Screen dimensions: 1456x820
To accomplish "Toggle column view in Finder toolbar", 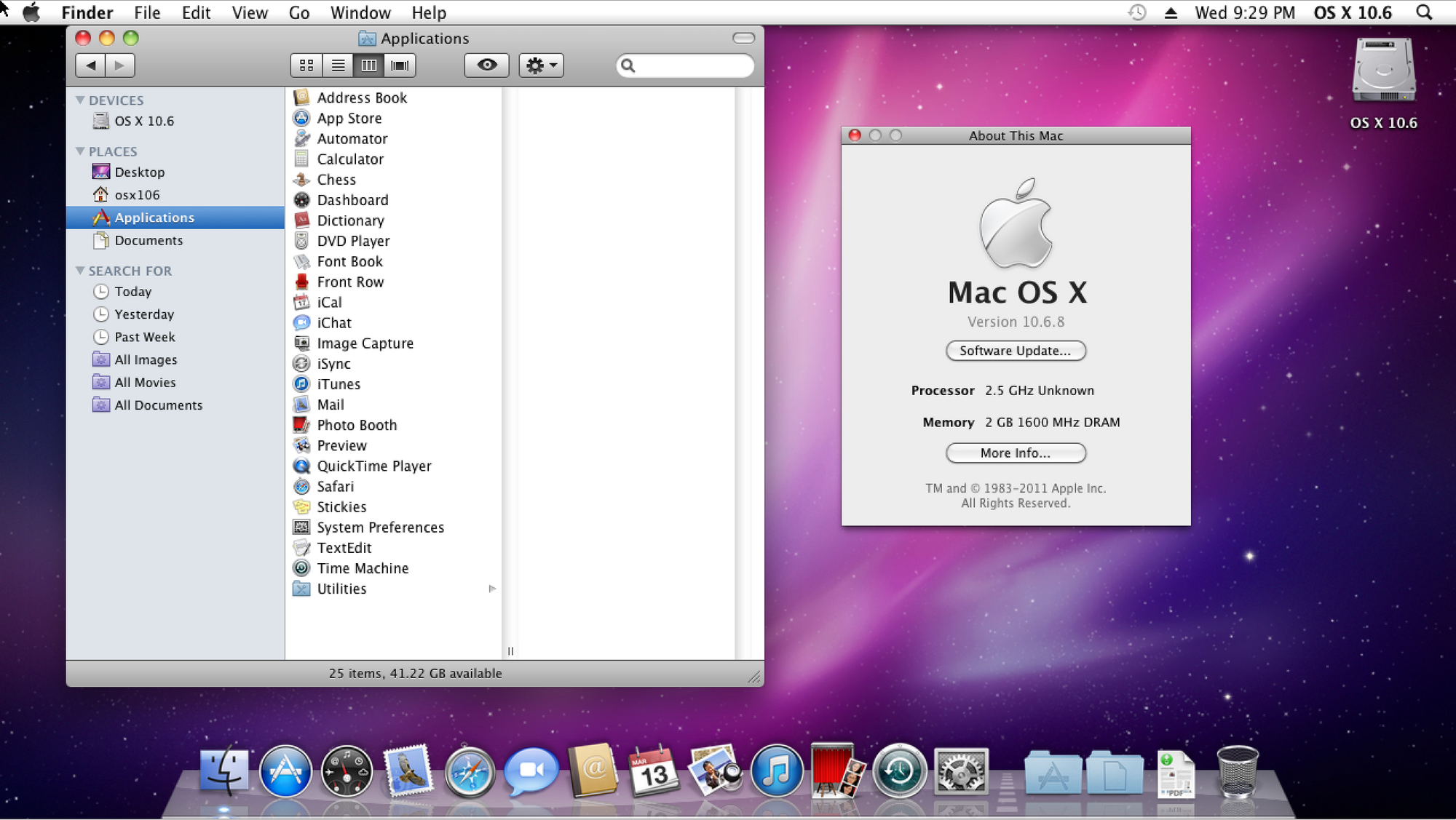I will pos(368,65).
